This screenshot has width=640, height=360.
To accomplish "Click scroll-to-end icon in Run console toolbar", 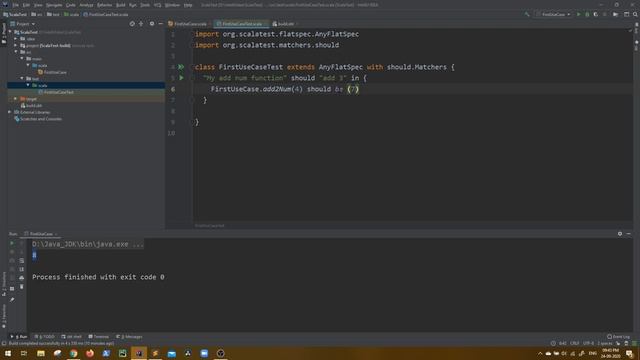I will pyautogui.click(x=22, y=269).
